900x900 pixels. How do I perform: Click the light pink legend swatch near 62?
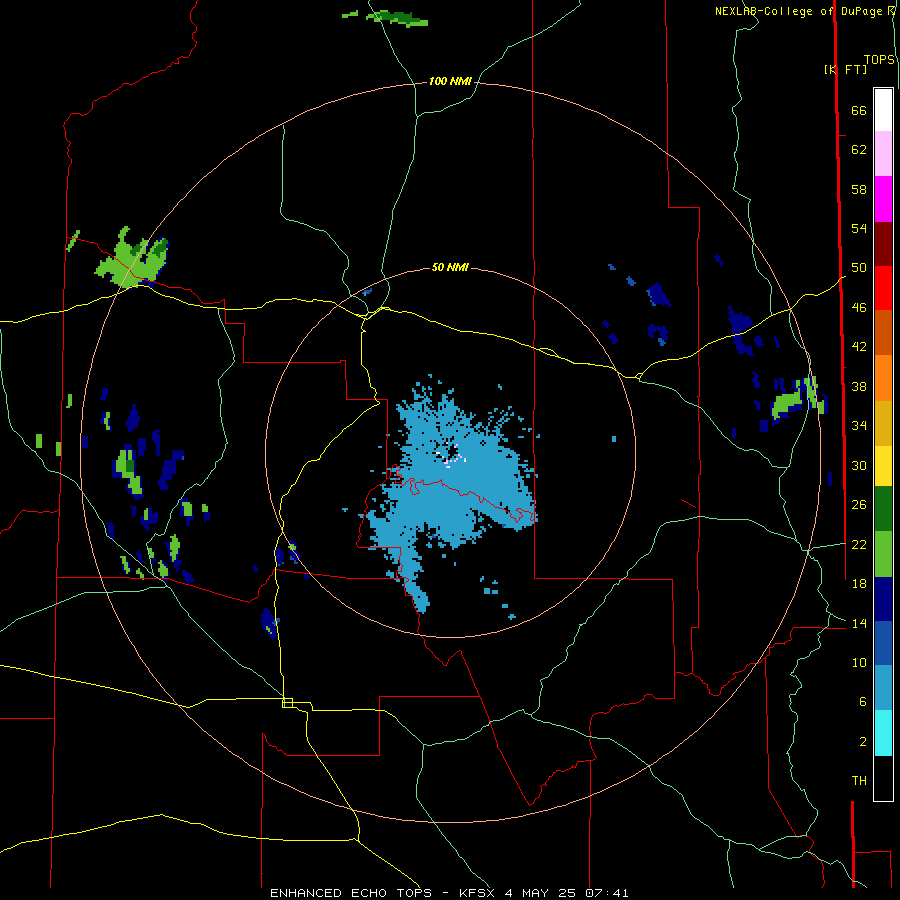(x=883, y=153)
